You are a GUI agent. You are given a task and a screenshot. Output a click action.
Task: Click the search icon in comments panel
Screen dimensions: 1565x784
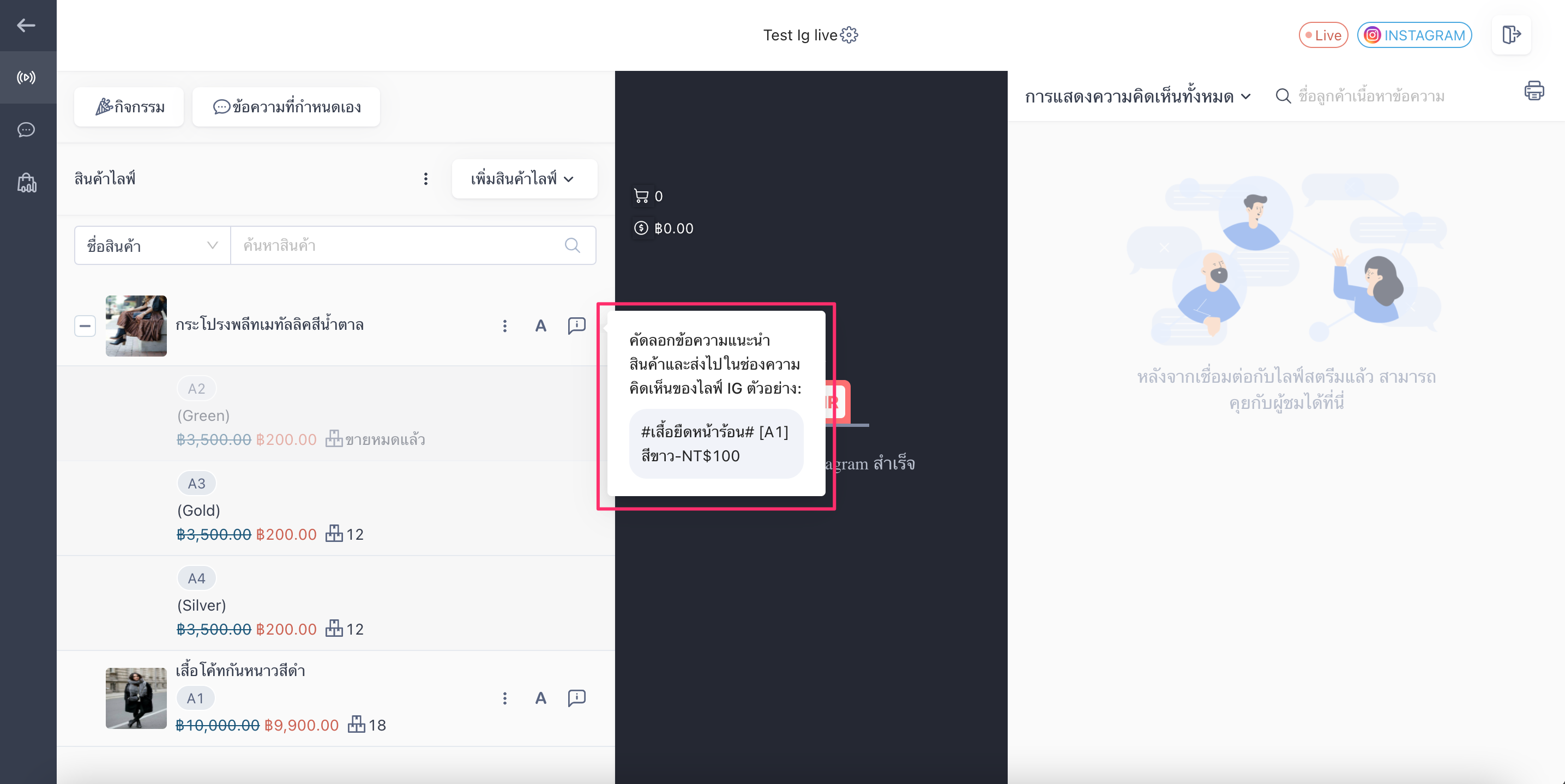click(x=1283, y=96)
